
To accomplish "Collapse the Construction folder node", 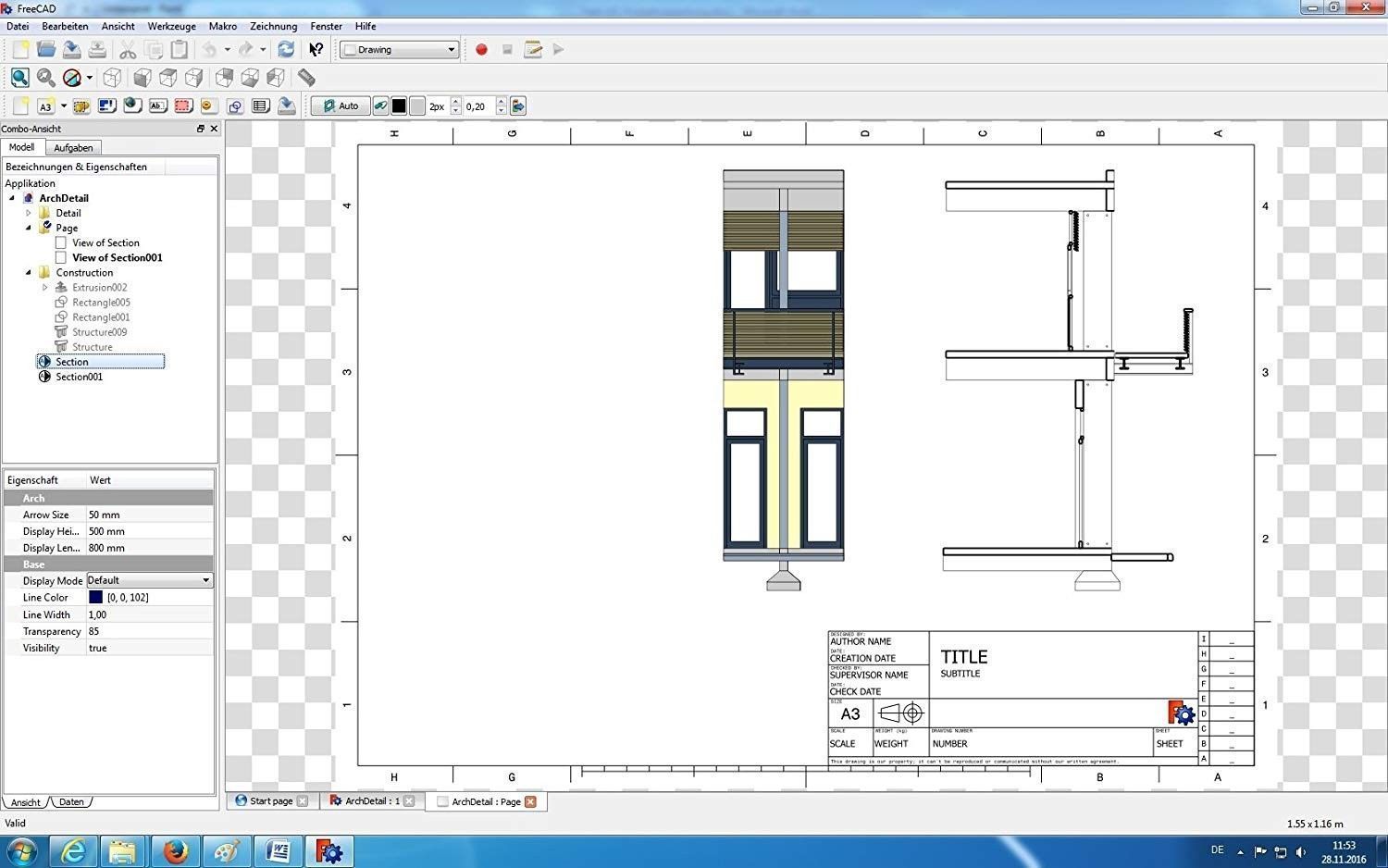I will (29, 273).
